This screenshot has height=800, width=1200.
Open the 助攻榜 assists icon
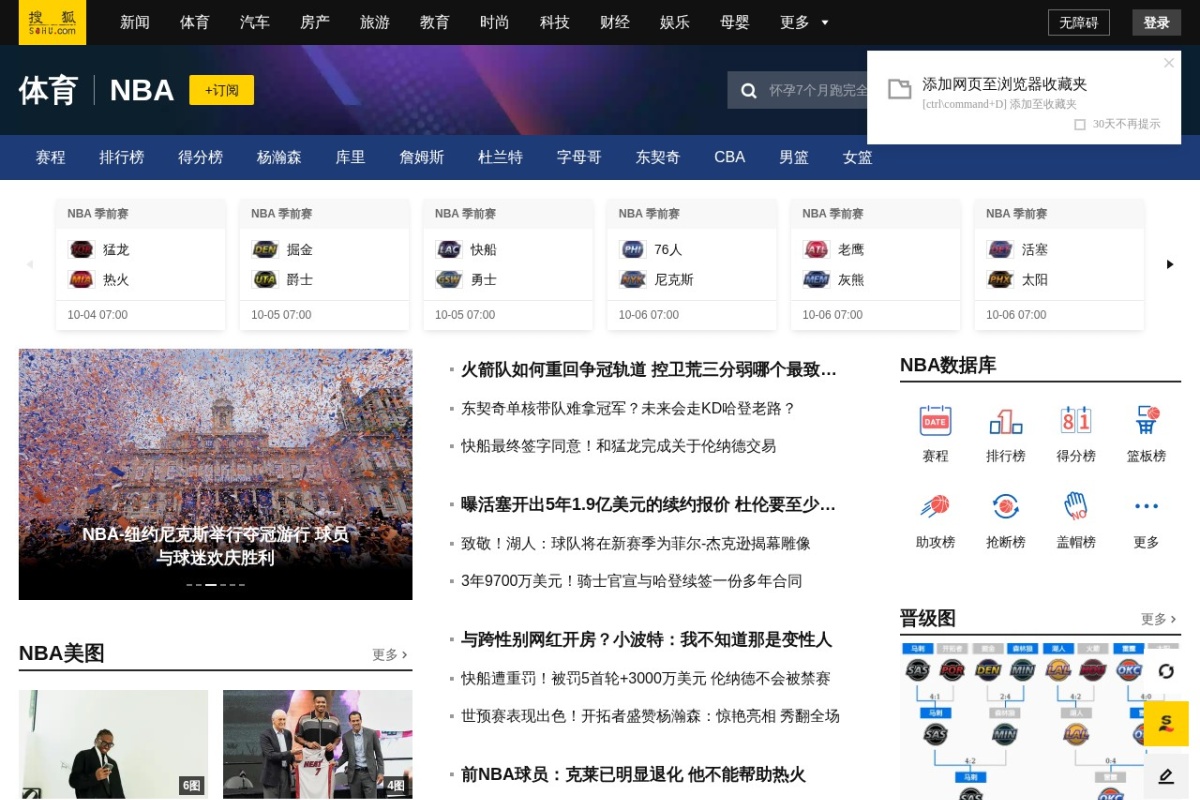935,507
